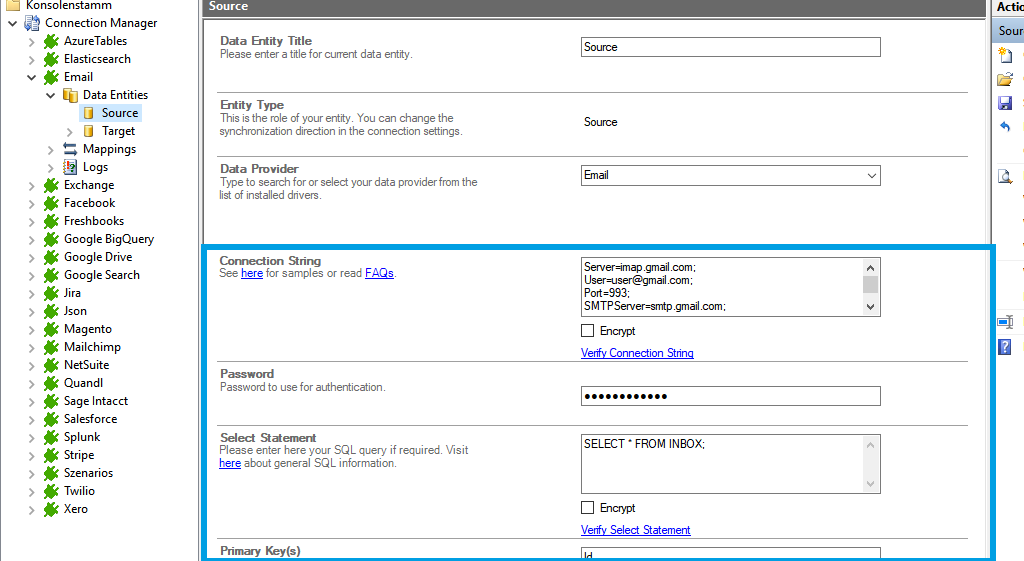Click the preview magnifier icon in Actions pane
This screenshot has height=561, width=1024.
click(1005, 177)
